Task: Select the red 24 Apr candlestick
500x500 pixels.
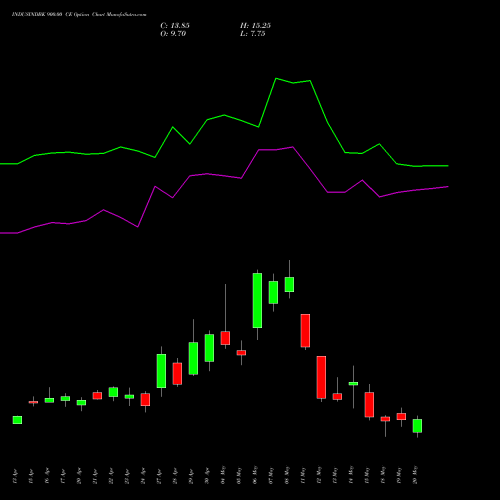Action: 145,400
